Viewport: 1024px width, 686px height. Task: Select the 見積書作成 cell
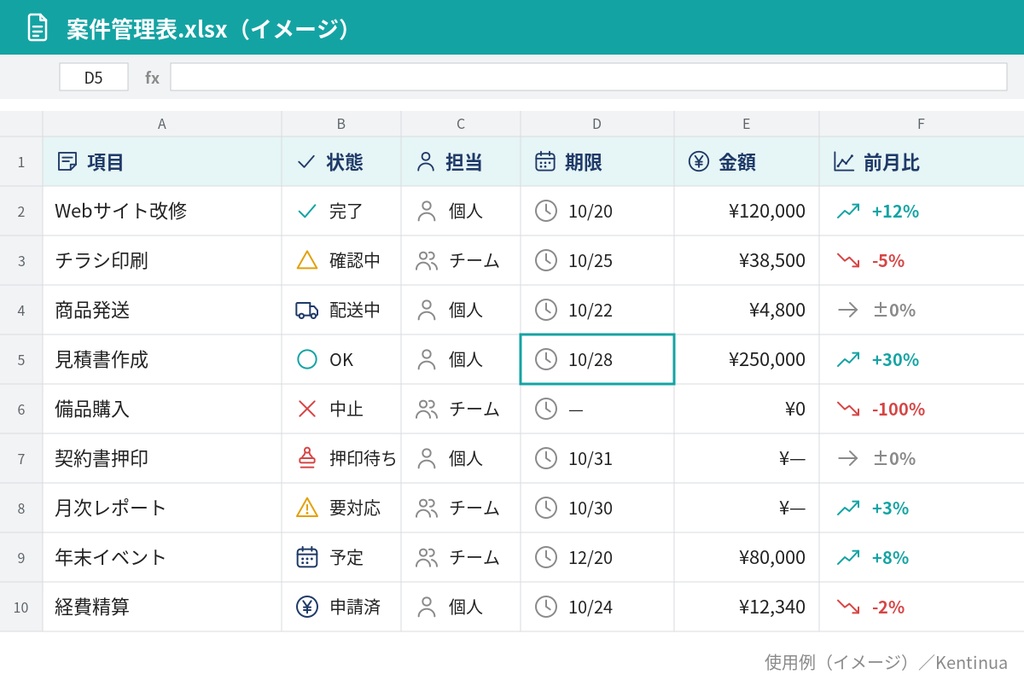(162, 359)
